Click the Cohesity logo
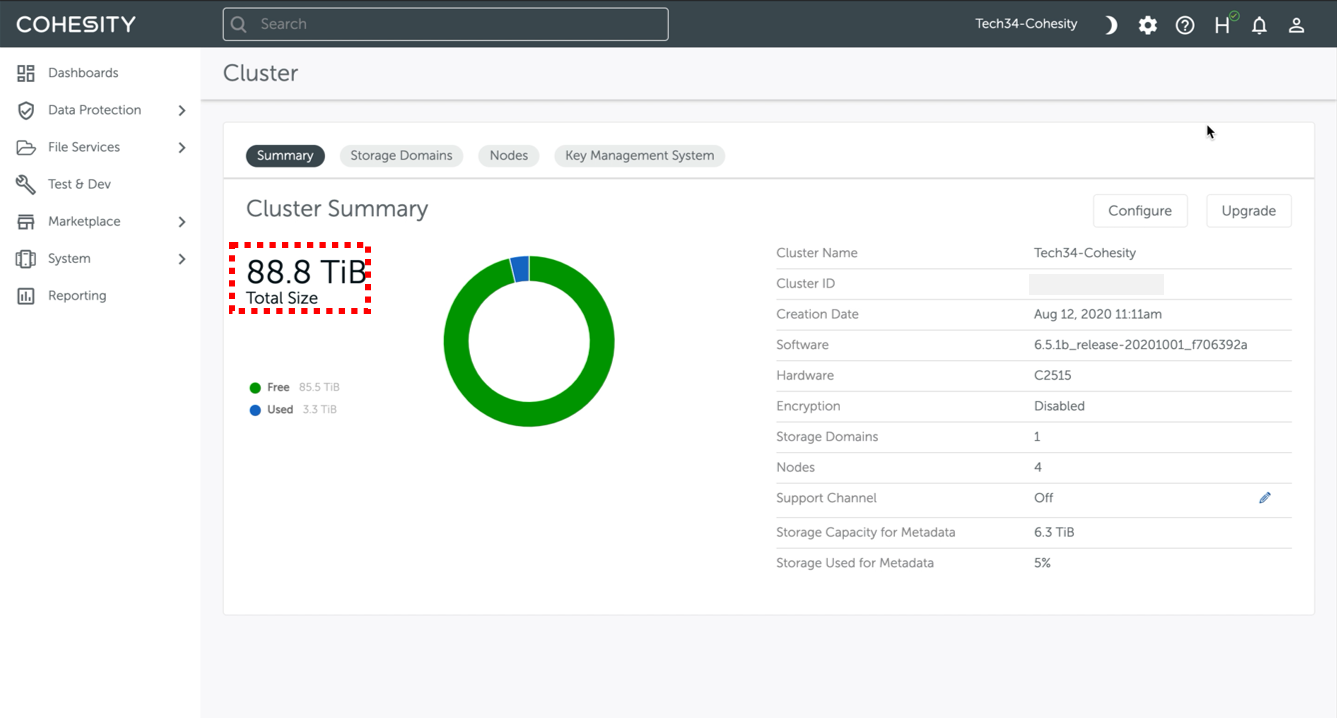Viewport: 1337px width, 718px height. pyautogui.click(x=76, y=24)
